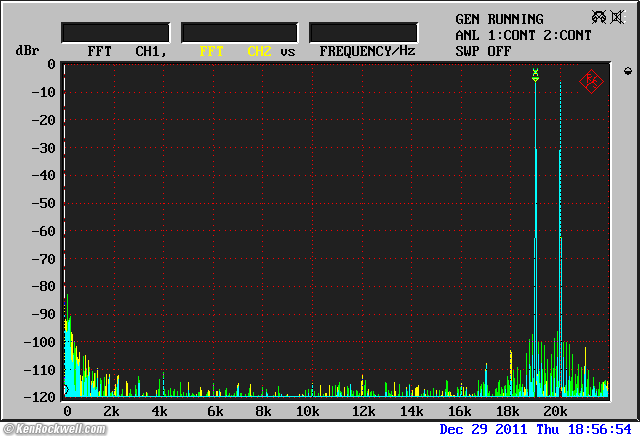
Task: Click the first black readout field above FFT CH1
Action: (116, 33)
